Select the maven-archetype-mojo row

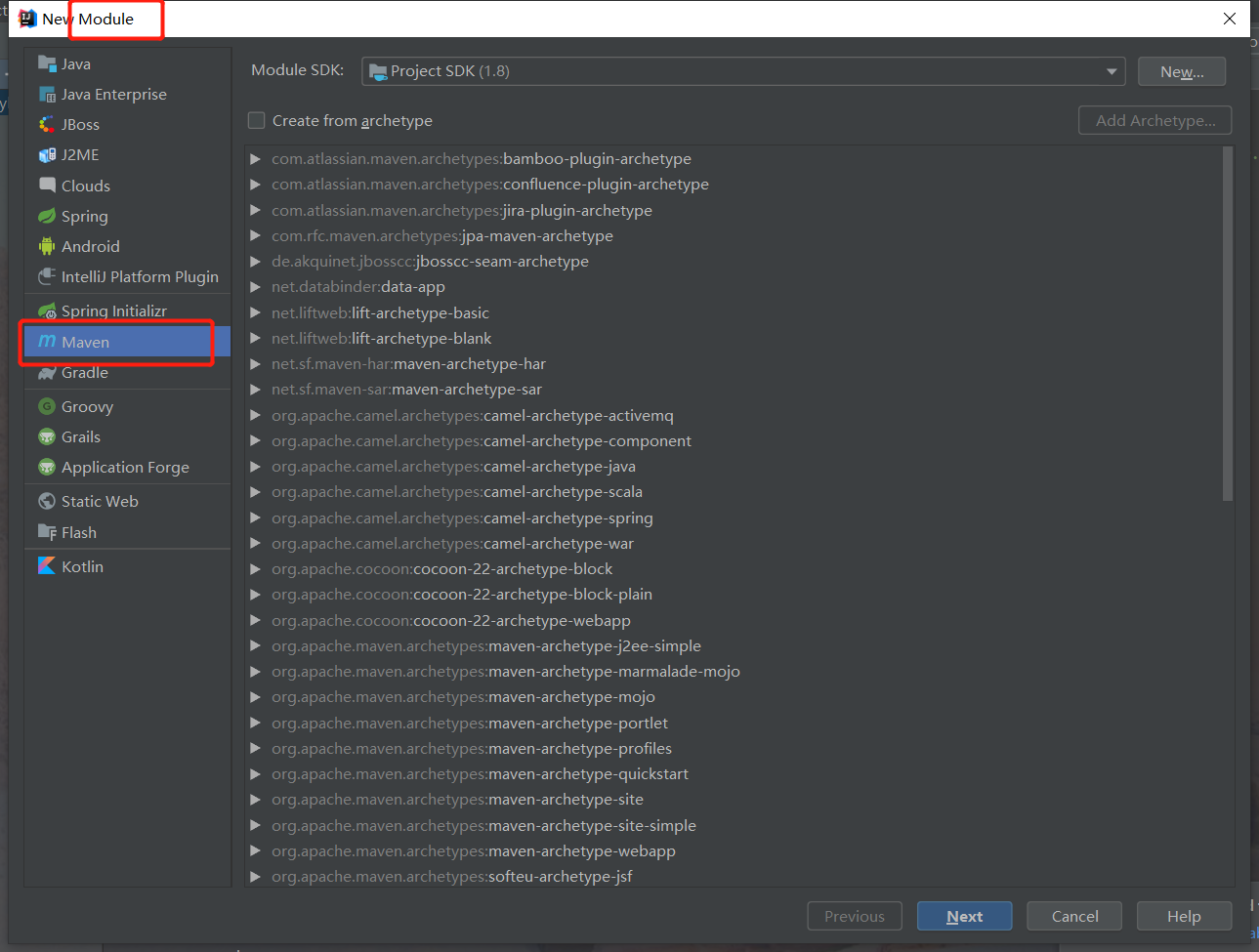pos(734,696)
